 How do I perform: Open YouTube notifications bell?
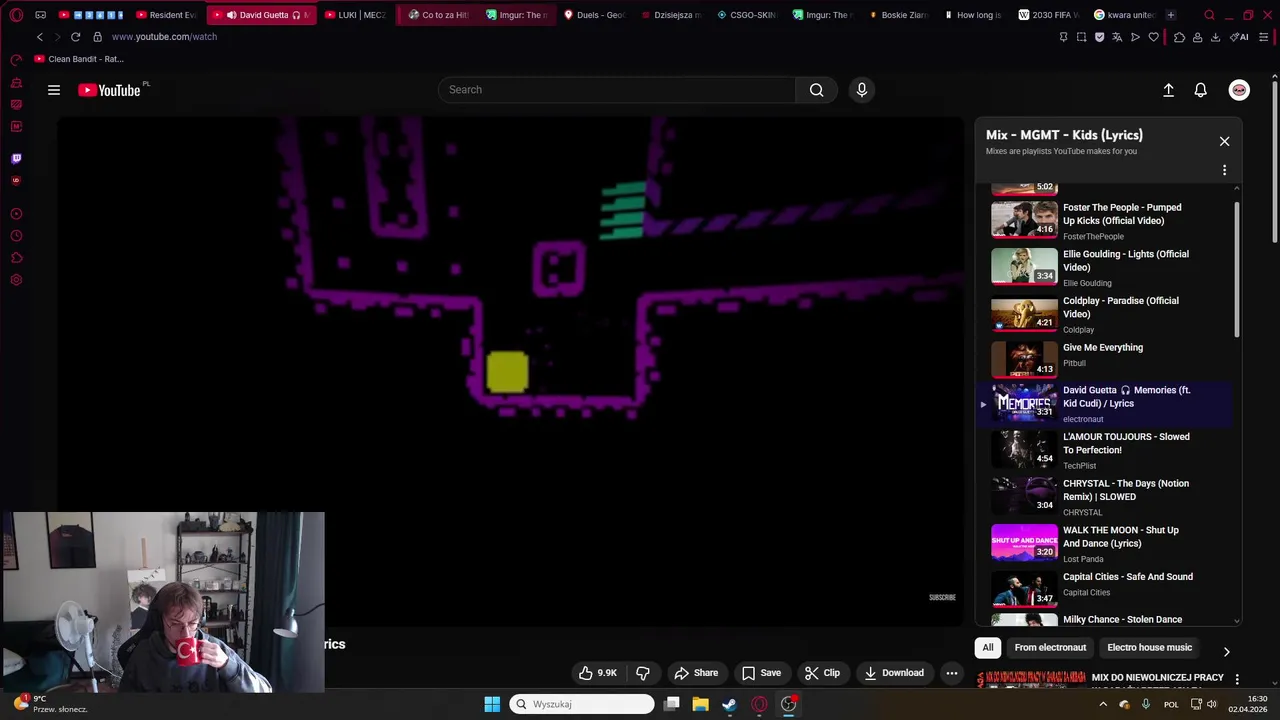(1200, 90)
